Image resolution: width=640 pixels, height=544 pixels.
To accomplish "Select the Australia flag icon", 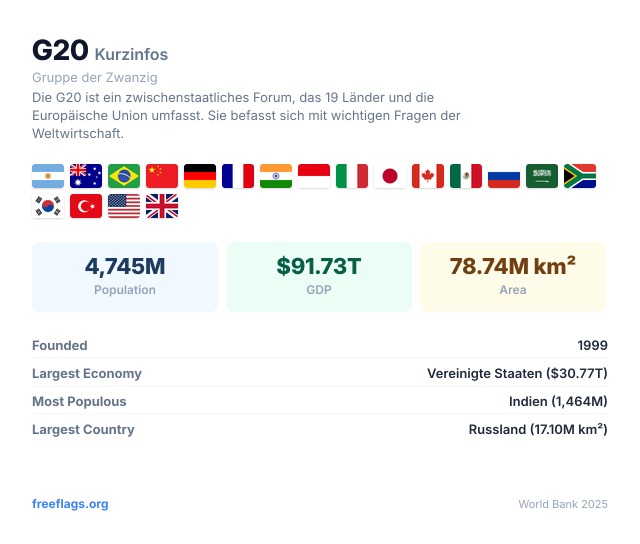I will point(86,176).
